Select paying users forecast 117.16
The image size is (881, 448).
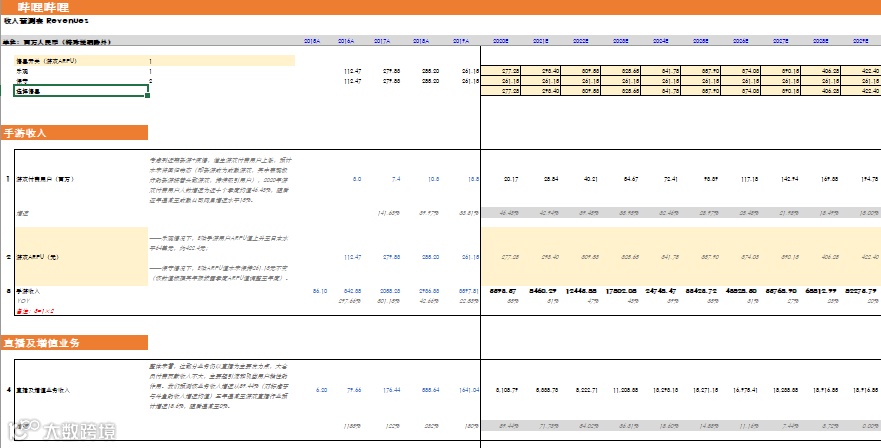click(750, 179)
